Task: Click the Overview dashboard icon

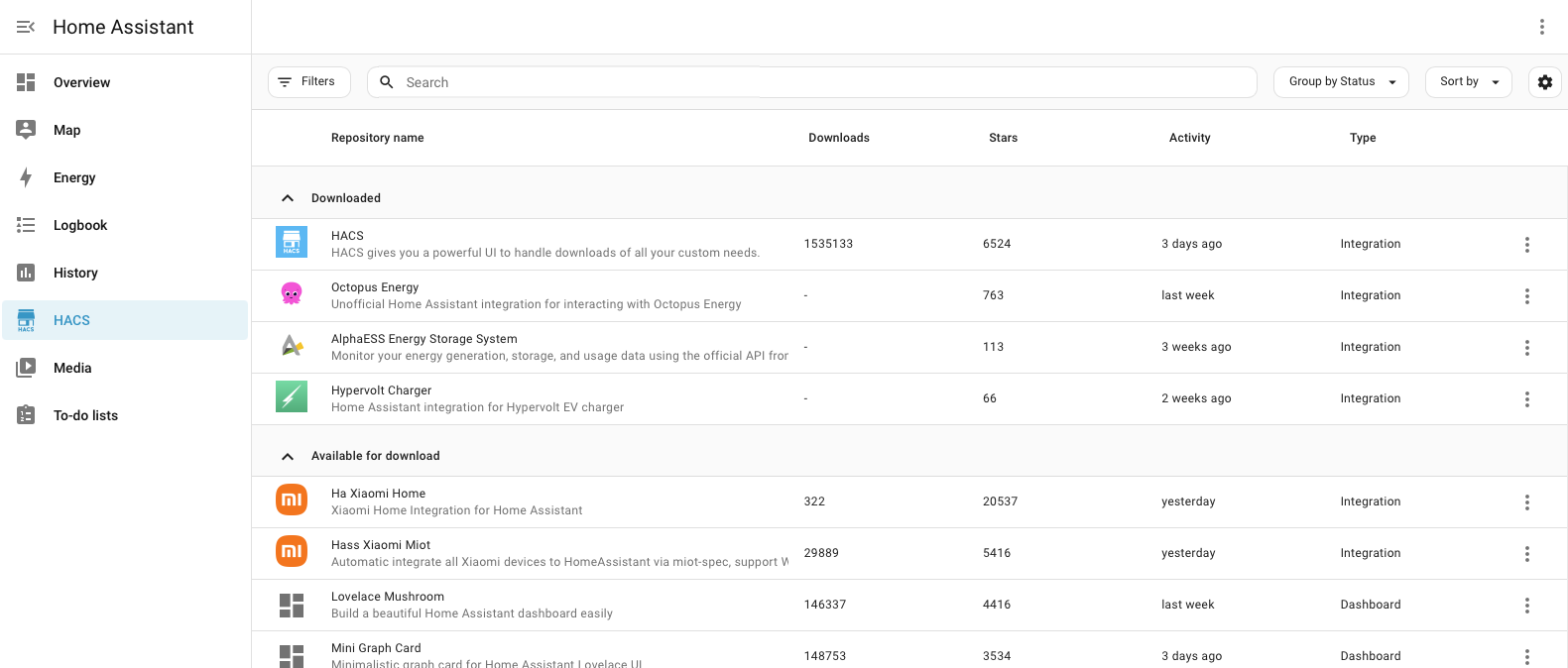Action: pos(26,82)
